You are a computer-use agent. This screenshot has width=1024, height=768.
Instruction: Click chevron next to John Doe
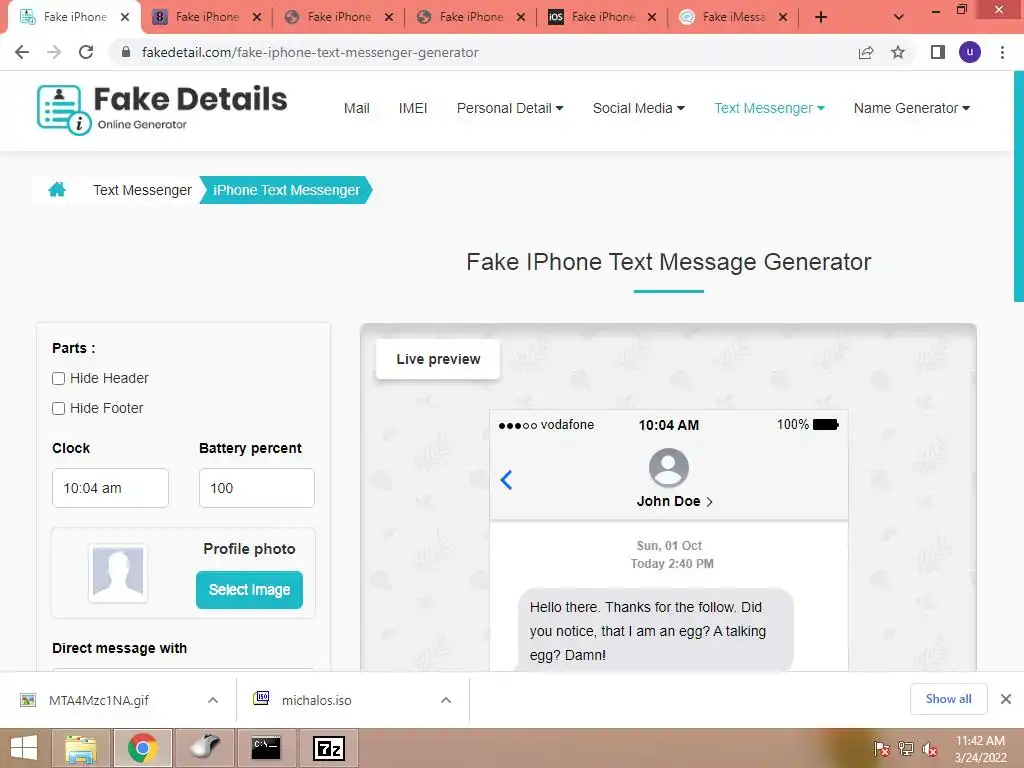710,502
